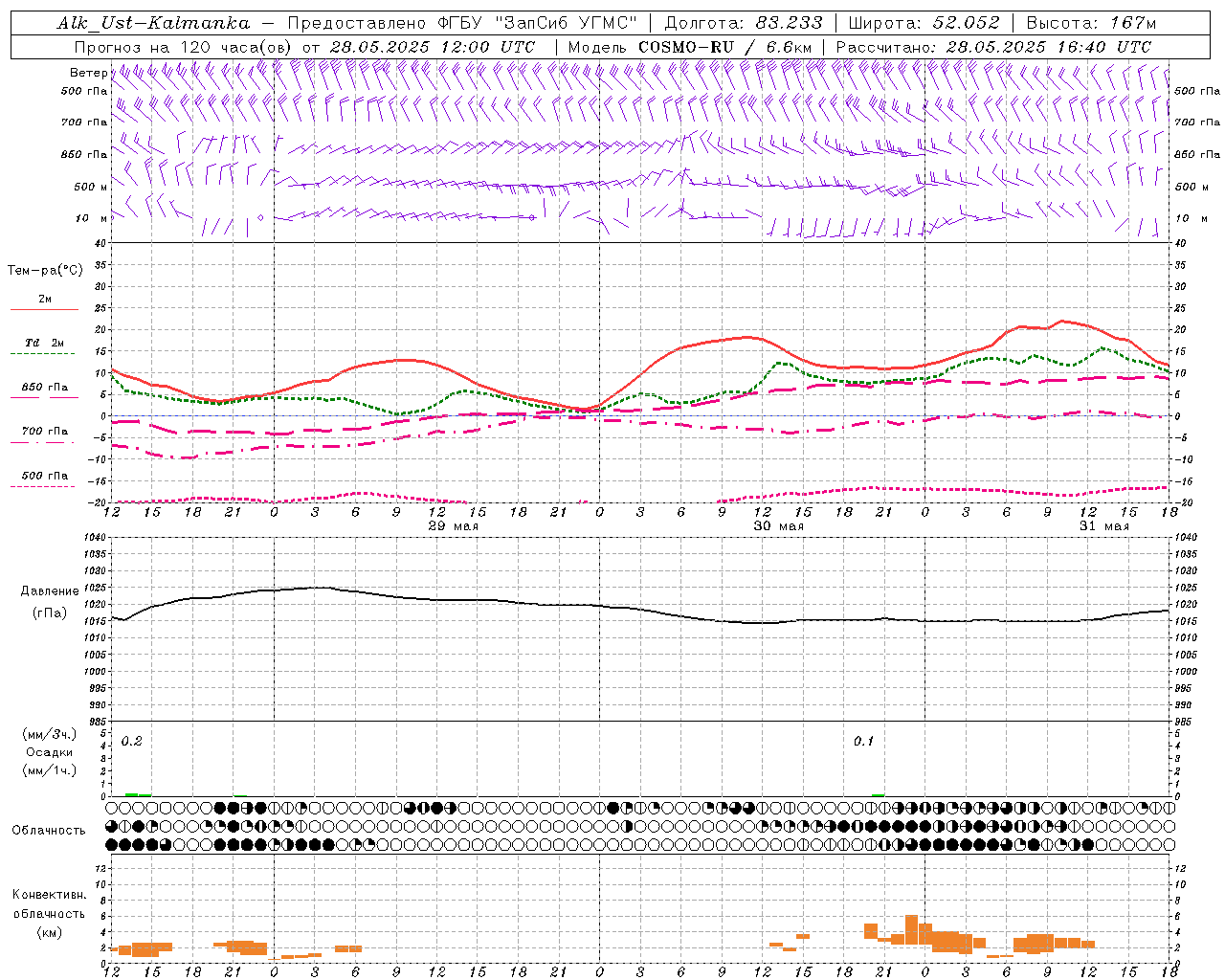
Task: Click the '0.2' precipitation amount value
Action: [131, 742]
